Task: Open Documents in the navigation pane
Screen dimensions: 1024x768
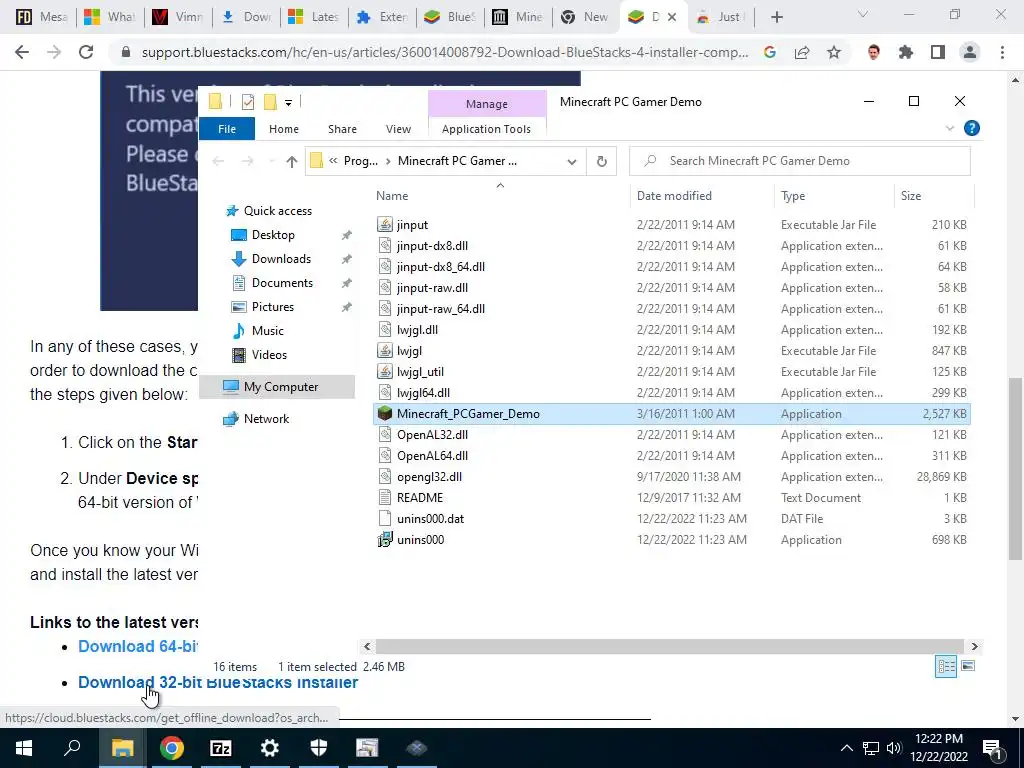Action: coord(282,283)
